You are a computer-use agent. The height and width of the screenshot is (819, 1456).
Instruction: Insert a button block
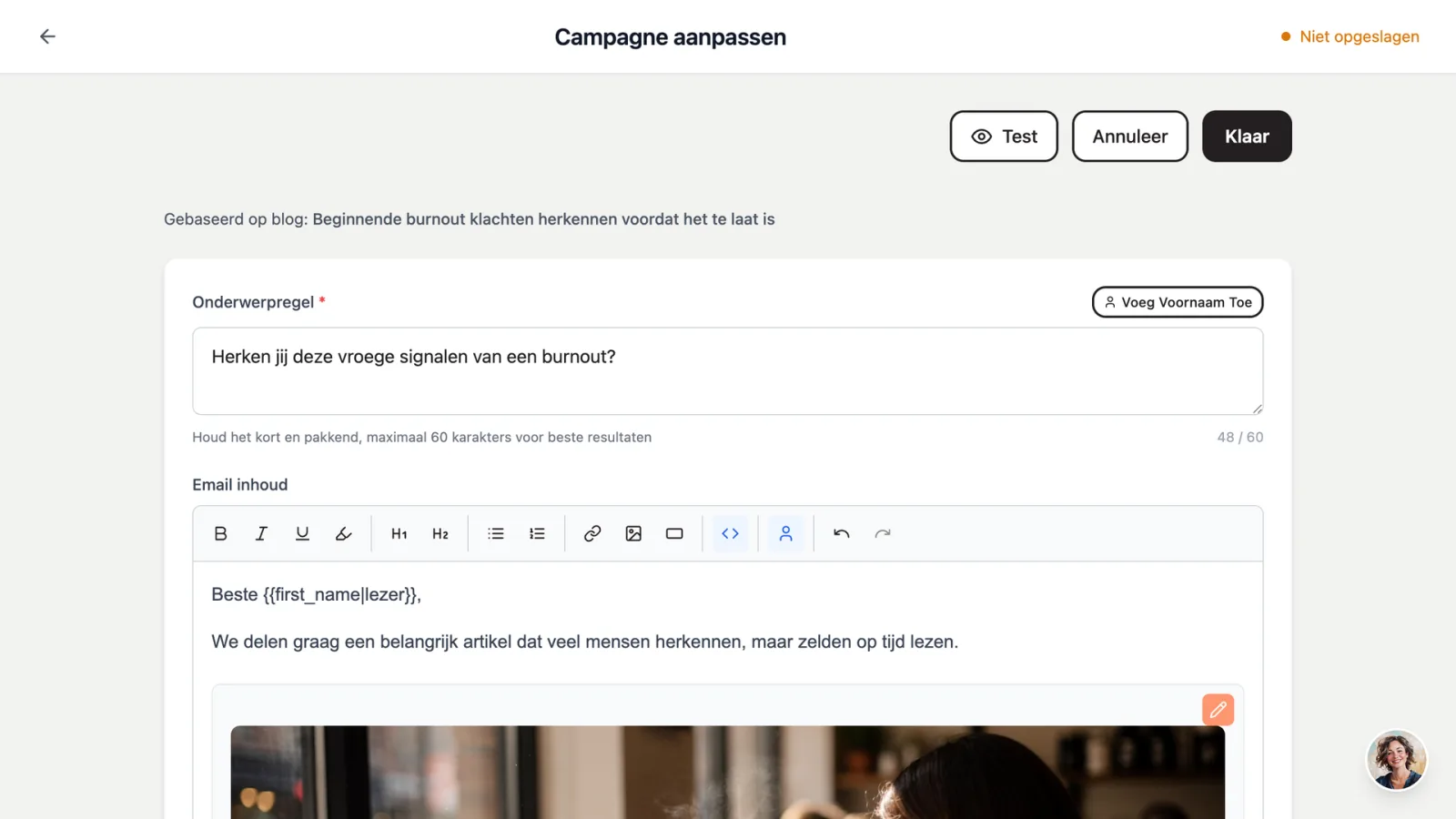click(674, 533)
